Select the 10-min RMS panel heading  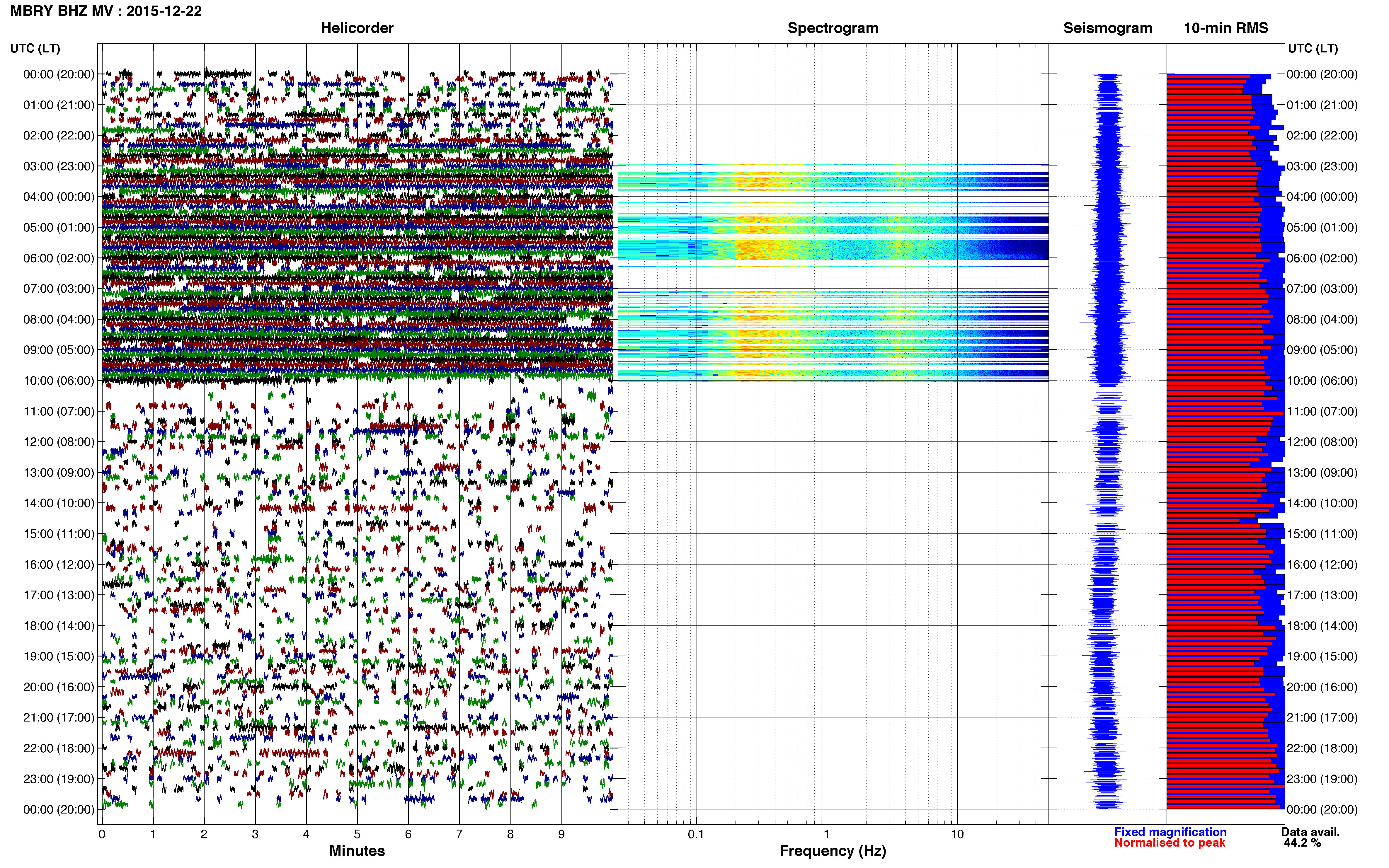pos(1226,28)
